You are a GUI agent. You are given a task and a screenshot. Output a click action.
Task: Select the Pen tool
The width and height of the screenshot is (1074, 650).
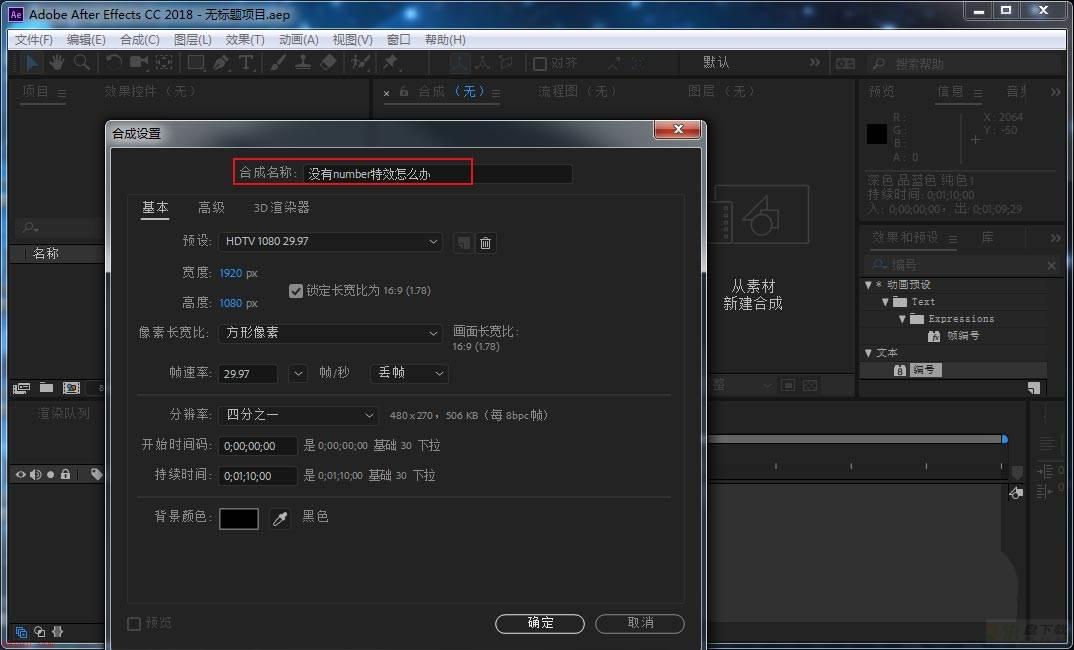click(x=221, y=63)
